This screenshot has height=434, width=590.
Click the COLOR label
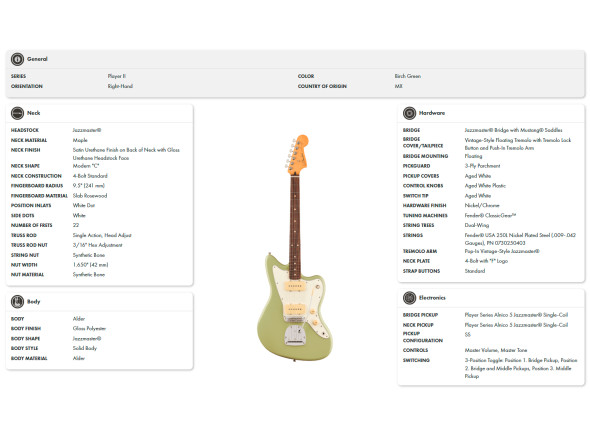[x=306, y=76]
